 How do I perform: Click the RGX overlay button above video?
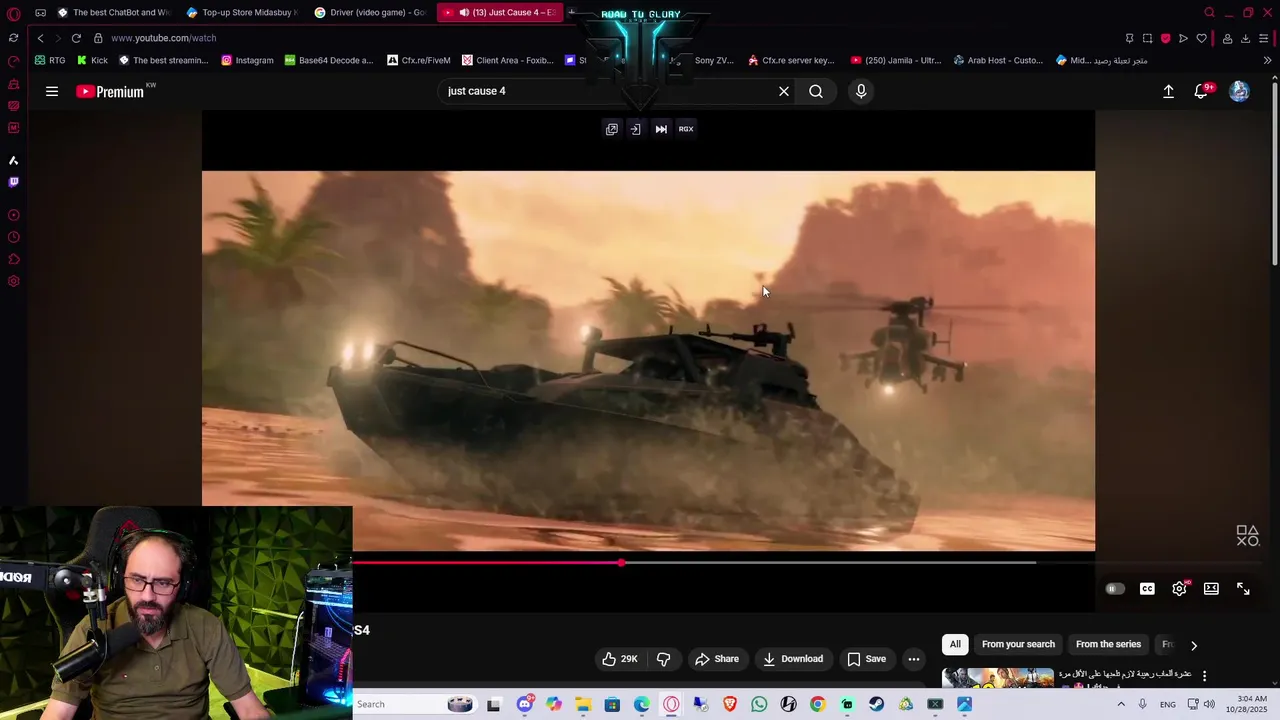[686, 129]
